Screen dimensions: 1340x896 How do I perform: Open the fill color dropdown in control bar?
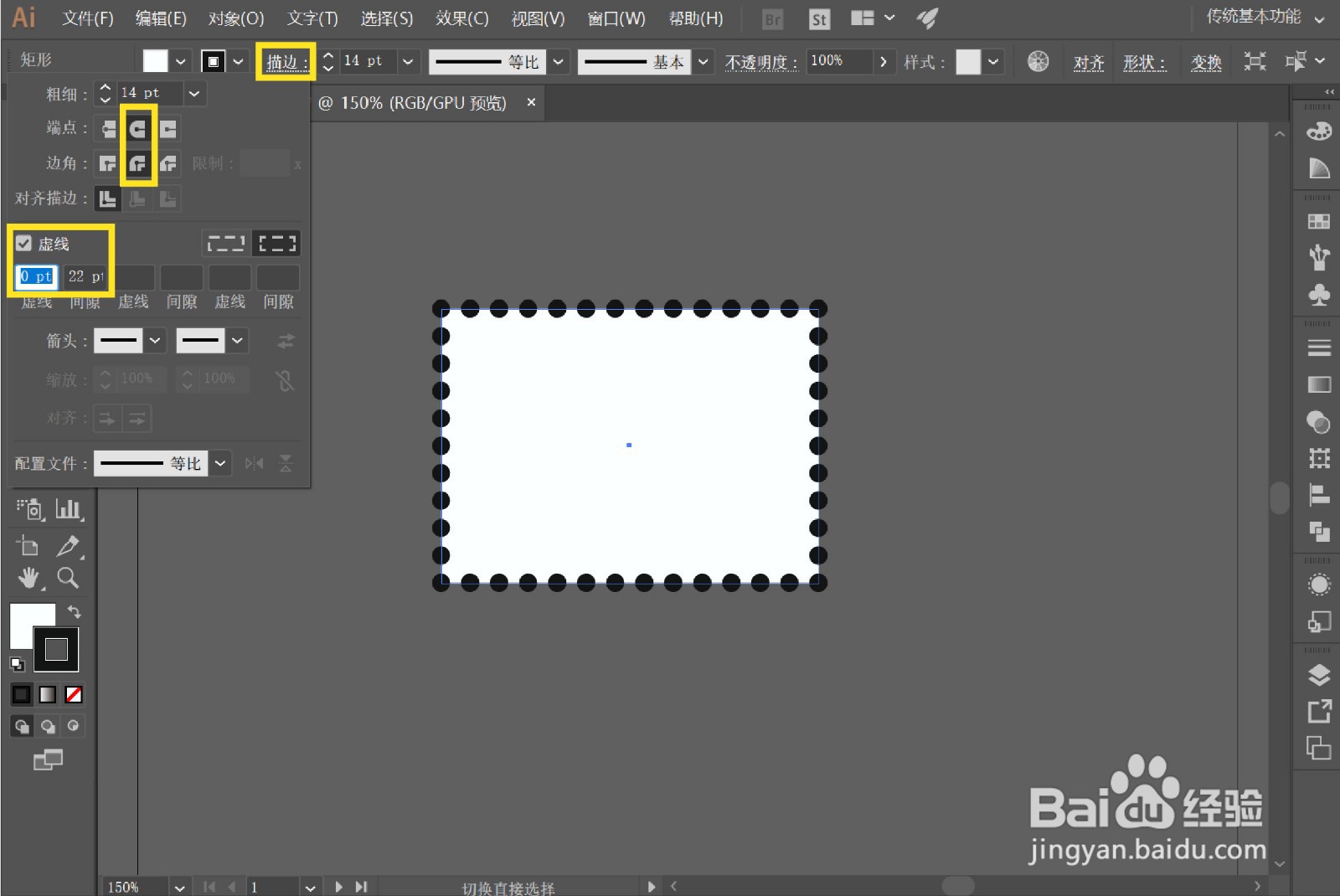[x=180, y=61]
